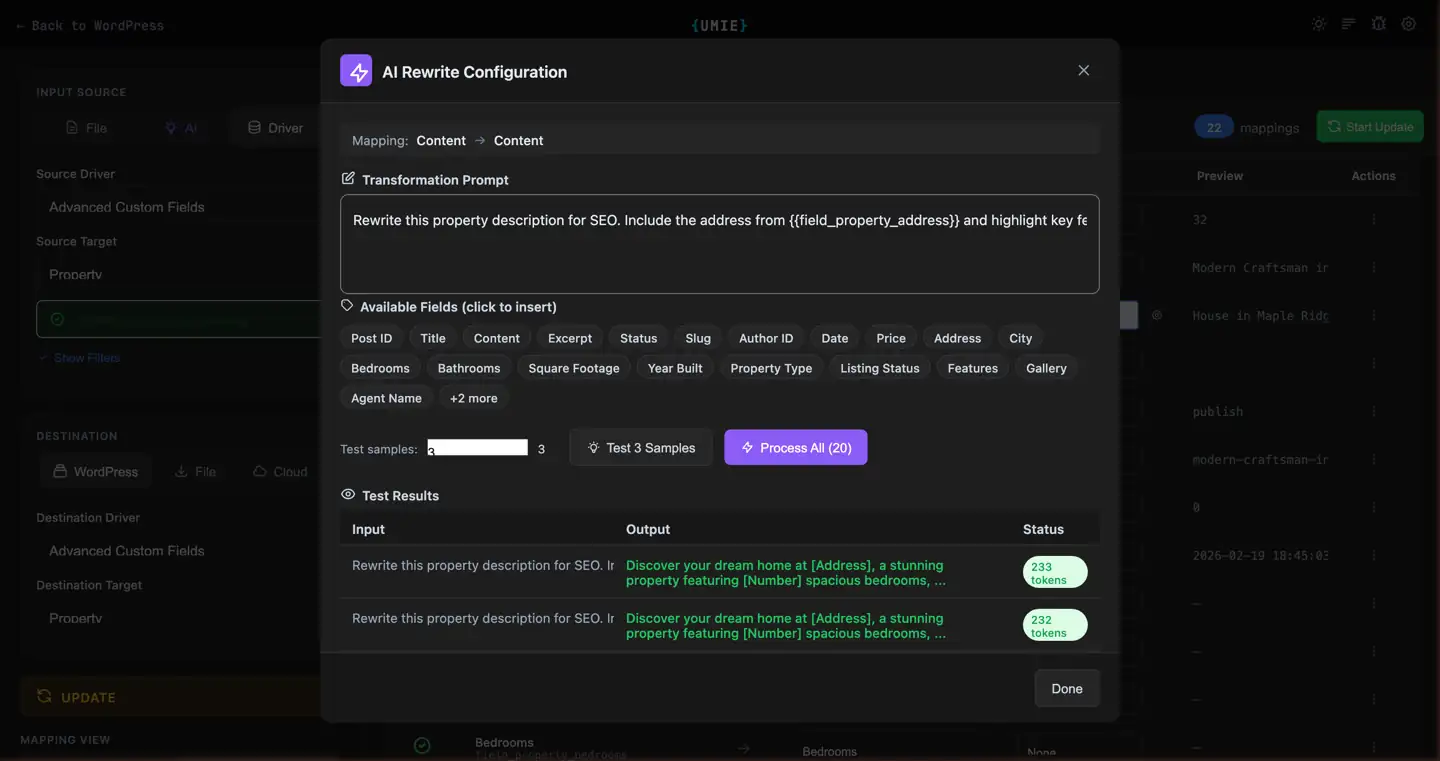Open the settings gear icon in top bar
Viewport: 1440px width, 761px height.
1409,24
